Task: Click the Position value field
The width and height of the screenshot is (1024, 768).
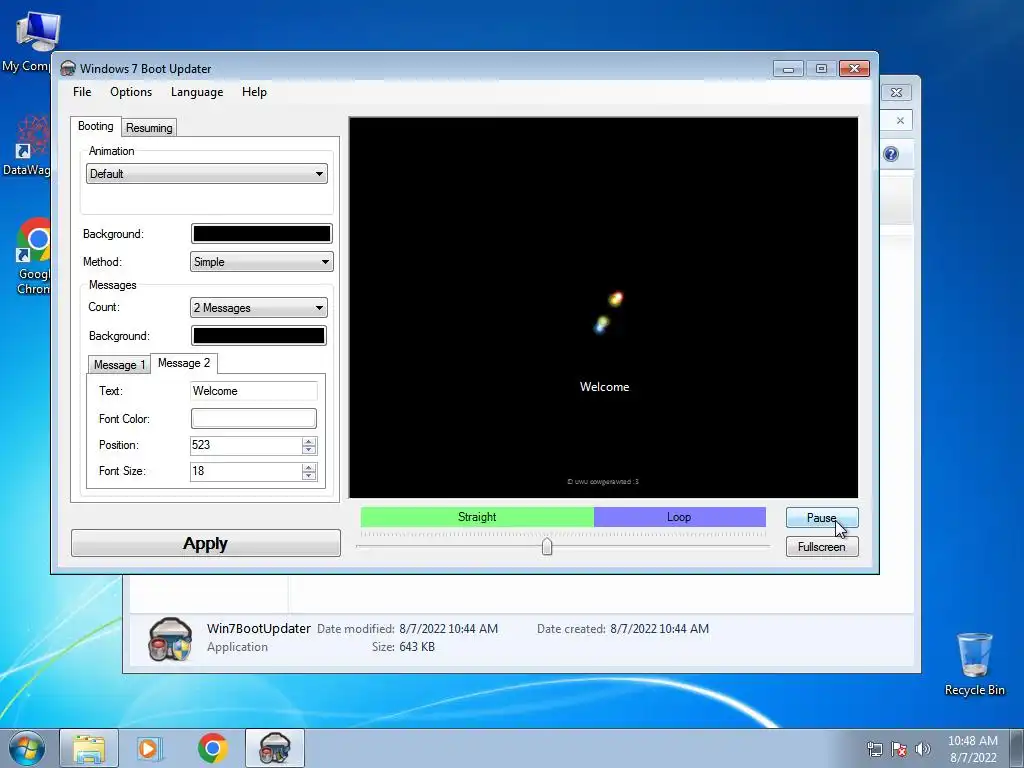Action: point(246,445)
